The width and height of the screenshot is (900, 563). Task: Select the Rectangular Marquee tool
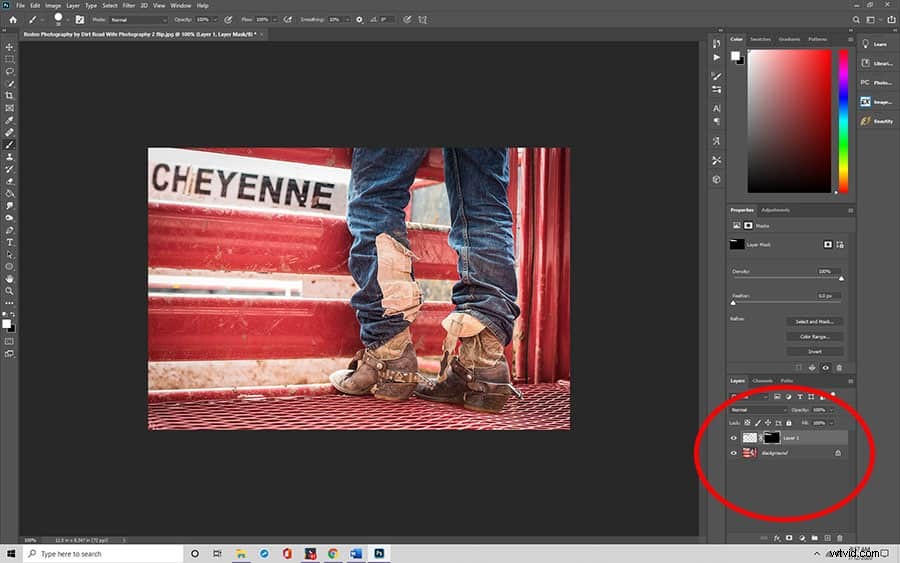(x=9, y=59)
